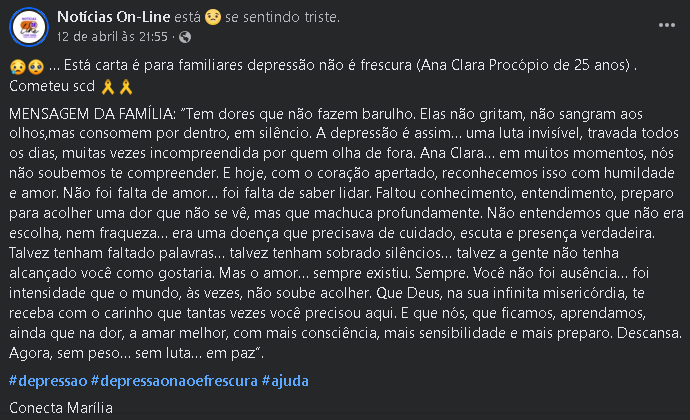Open the post options three-dot menu
Screen dimensions: 690x420
(664, 23)
